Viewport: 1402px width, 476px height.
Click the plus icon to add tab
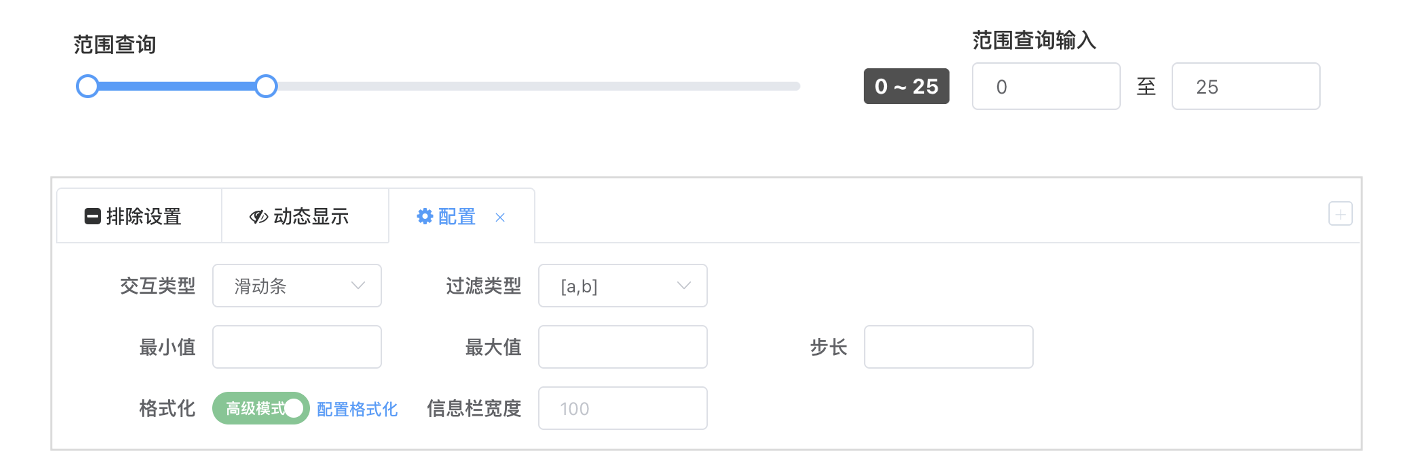pyautogui.click(x=1340, y=214)
